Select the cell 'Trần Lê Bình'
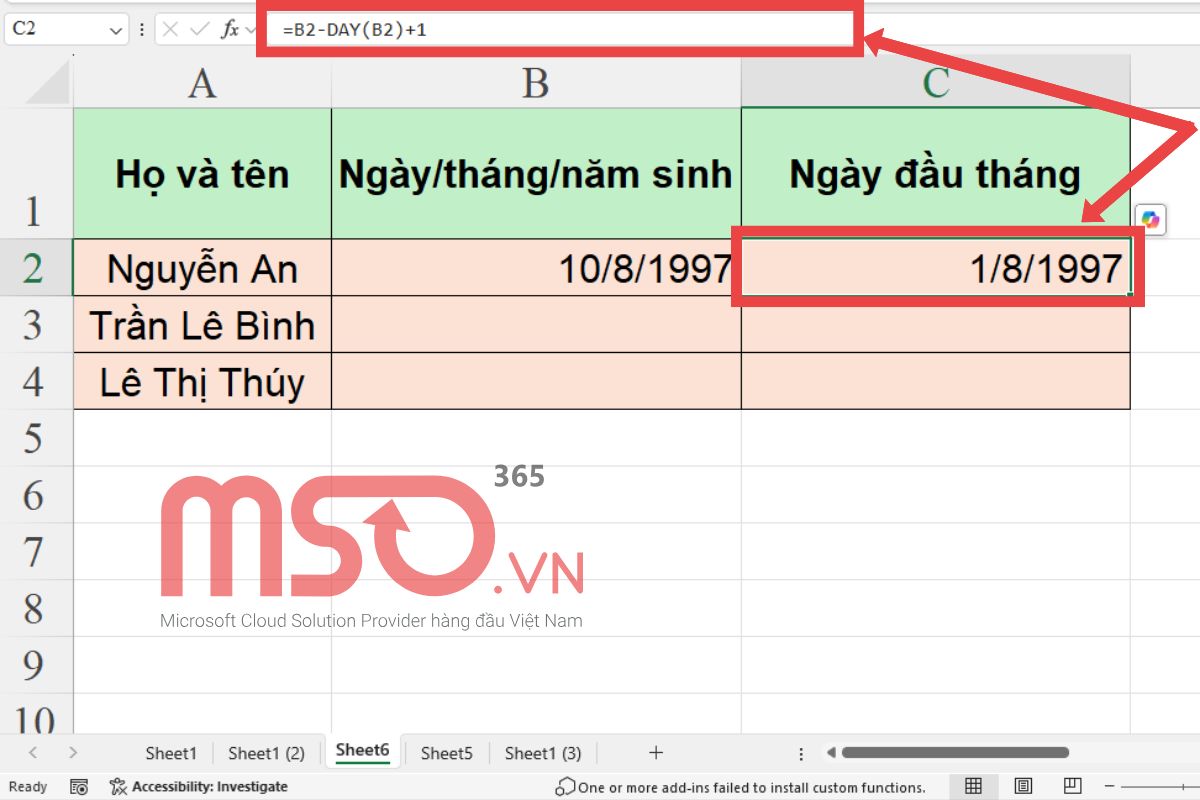This screenshot has height=800, width=1200. click(202, 325)
